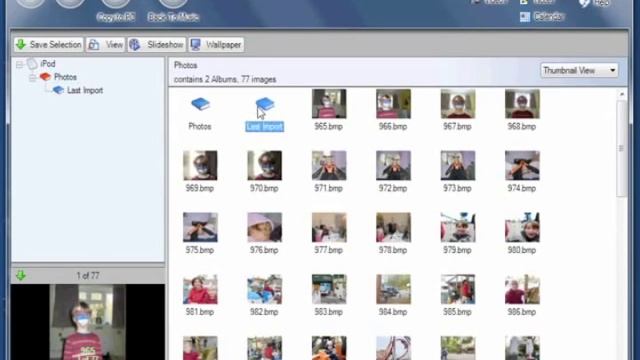
Task: Select thumbnail 977.bmp
Action: 329,227
